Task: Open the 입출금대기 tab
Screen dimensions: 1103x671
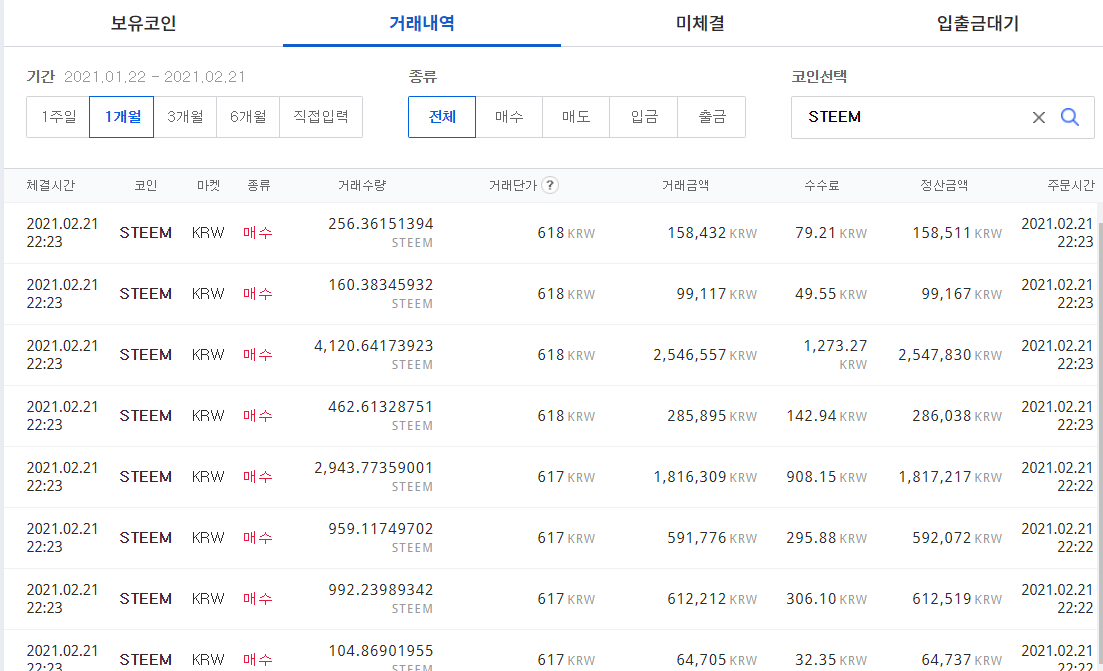Action: point(977,23)
